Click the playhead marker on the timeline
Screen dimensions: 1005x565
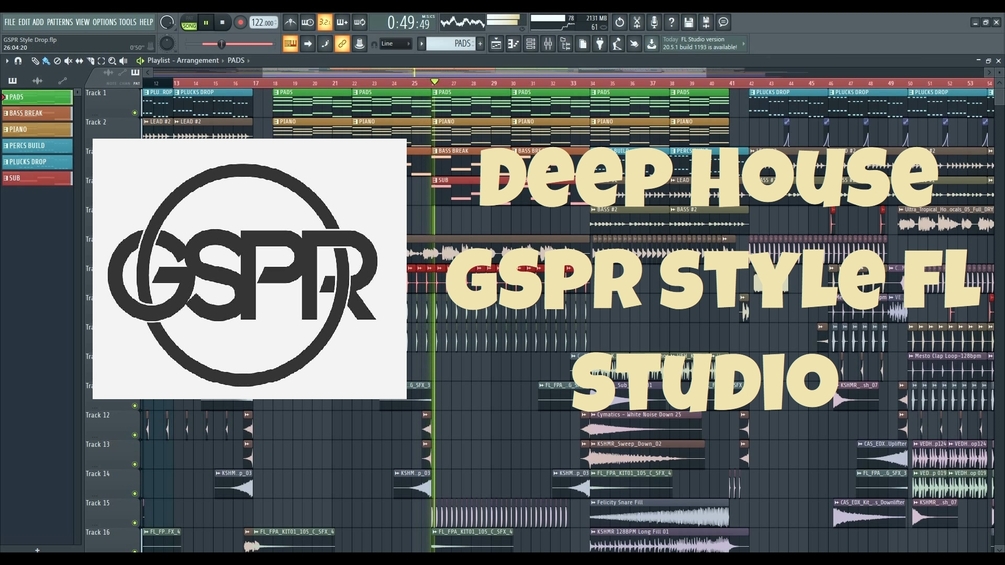click(x=435, y=82)
